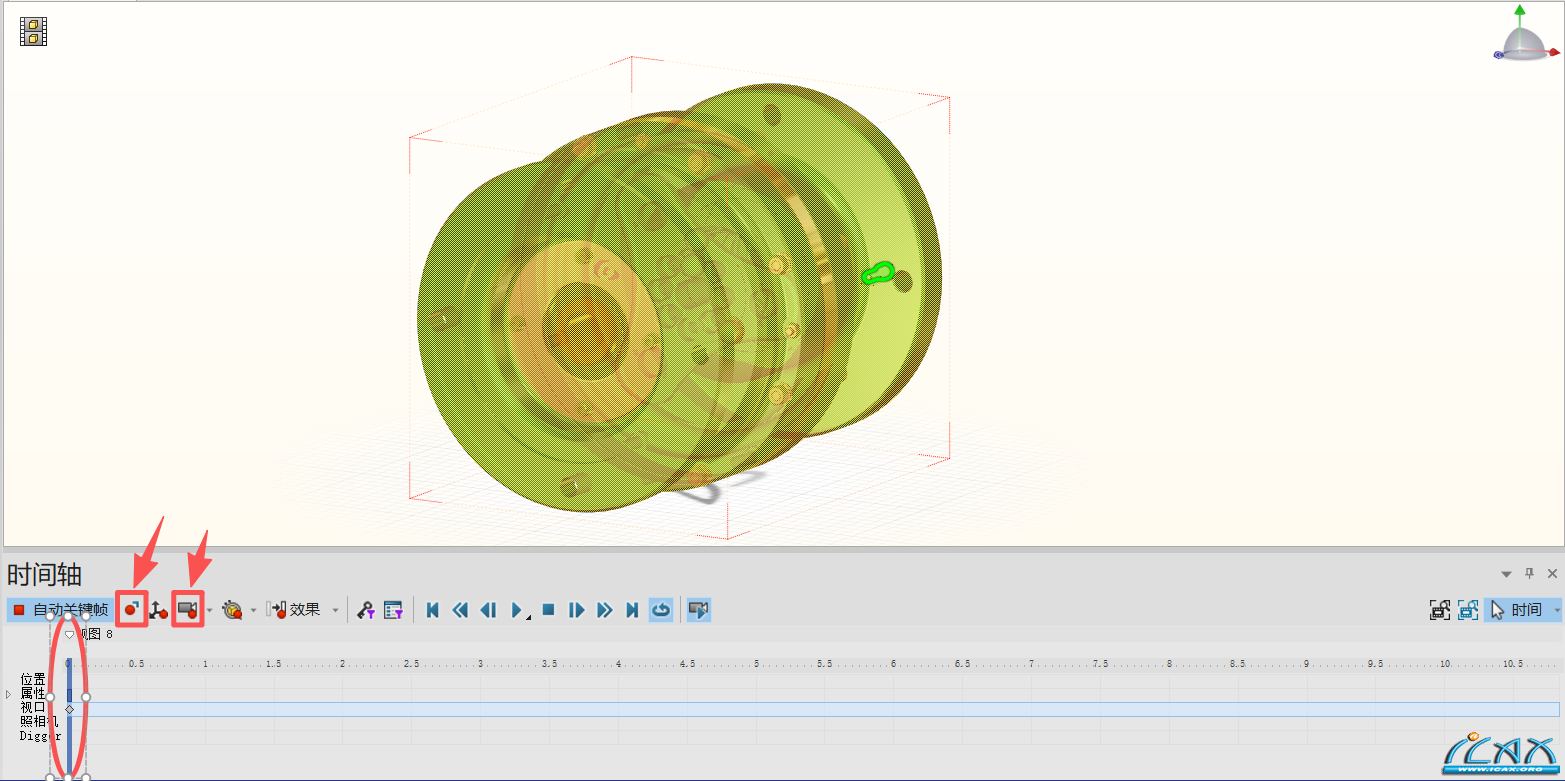Toggle the camera playback mode icon
Image resolution: width=1565 pixels, height=781 pixels.
699,610
